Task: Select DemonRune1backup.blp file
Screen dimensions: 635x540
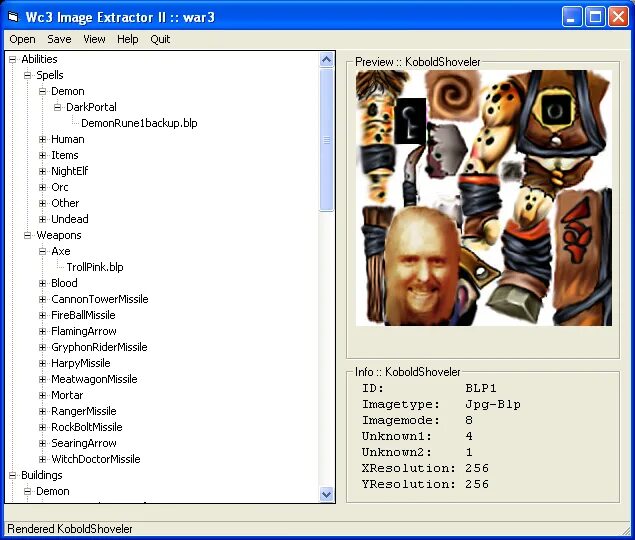Action: [x=139, y=123]
